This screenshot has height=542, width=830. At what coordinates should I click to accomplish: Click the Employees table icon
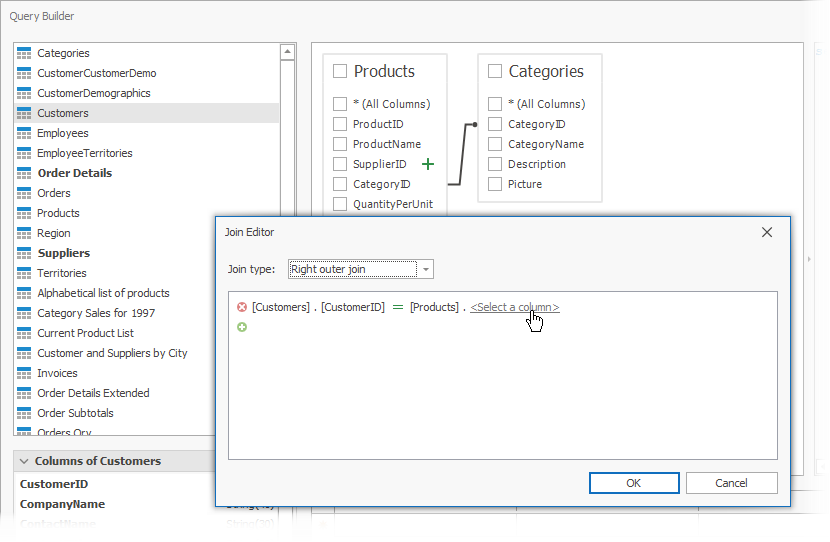(x=25, y=133)
